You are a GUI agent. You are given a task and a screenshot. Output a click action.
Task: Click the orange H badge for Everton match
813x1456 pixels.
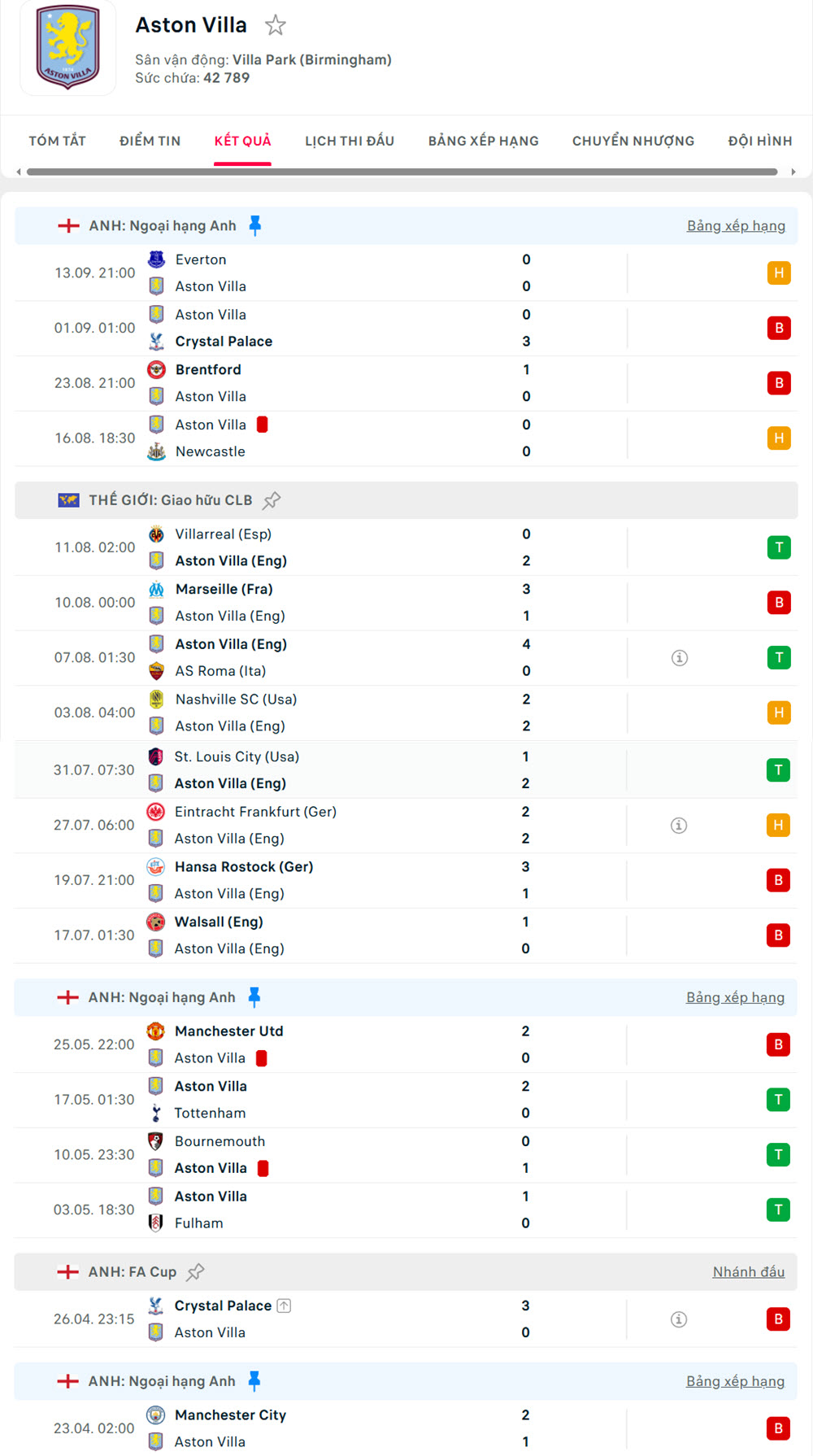(x=778, y=273)
